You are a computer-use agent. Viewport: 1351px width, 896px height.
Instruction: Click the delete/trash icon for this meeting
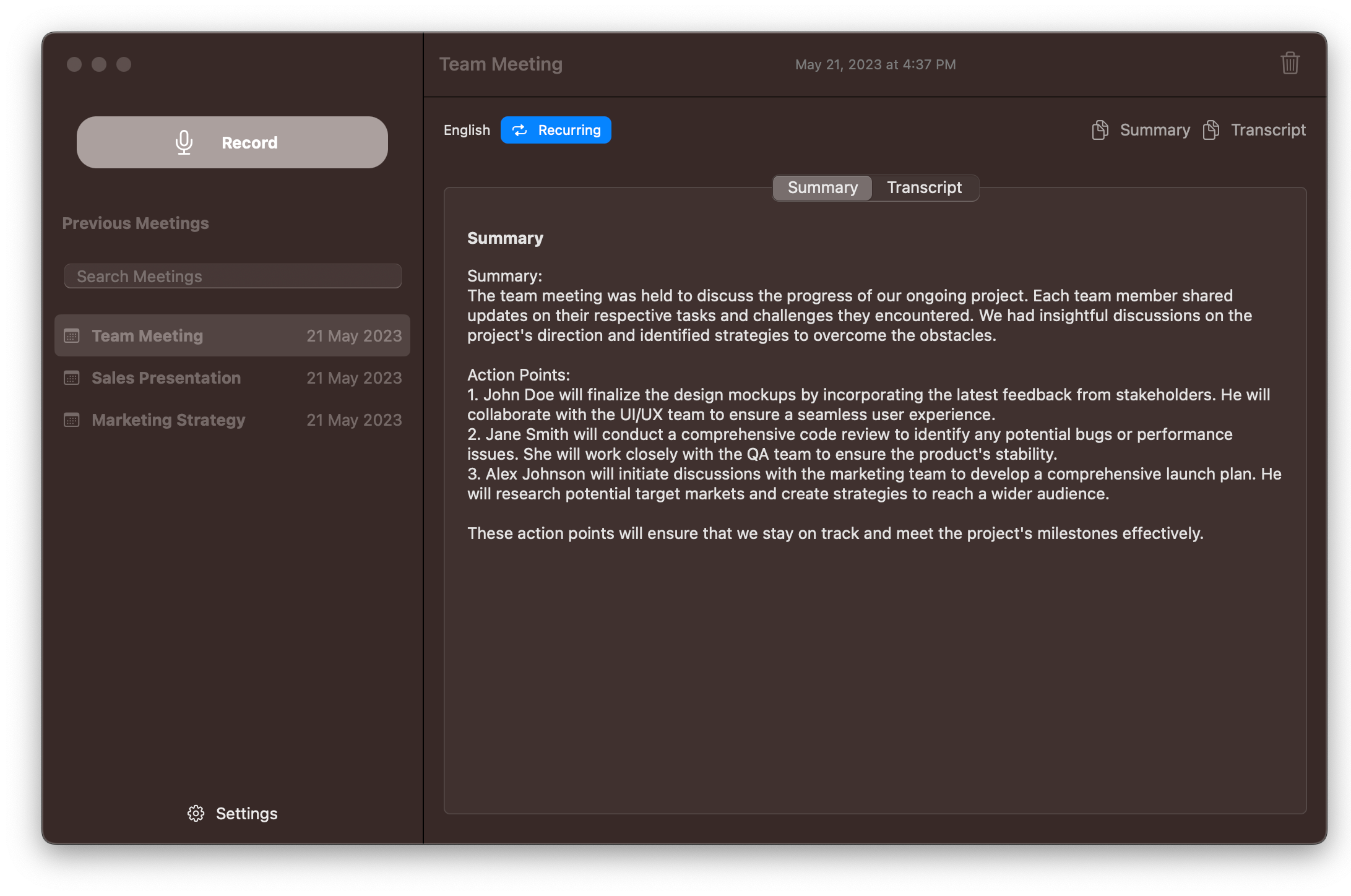click(1289, 63)
